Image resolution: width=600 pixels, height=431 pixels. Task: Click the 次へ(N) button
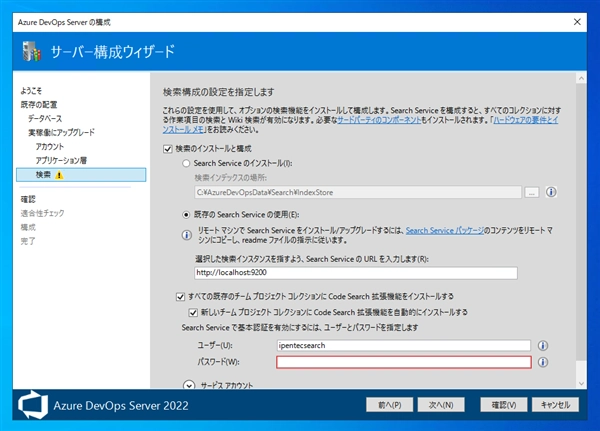(441, 405)
